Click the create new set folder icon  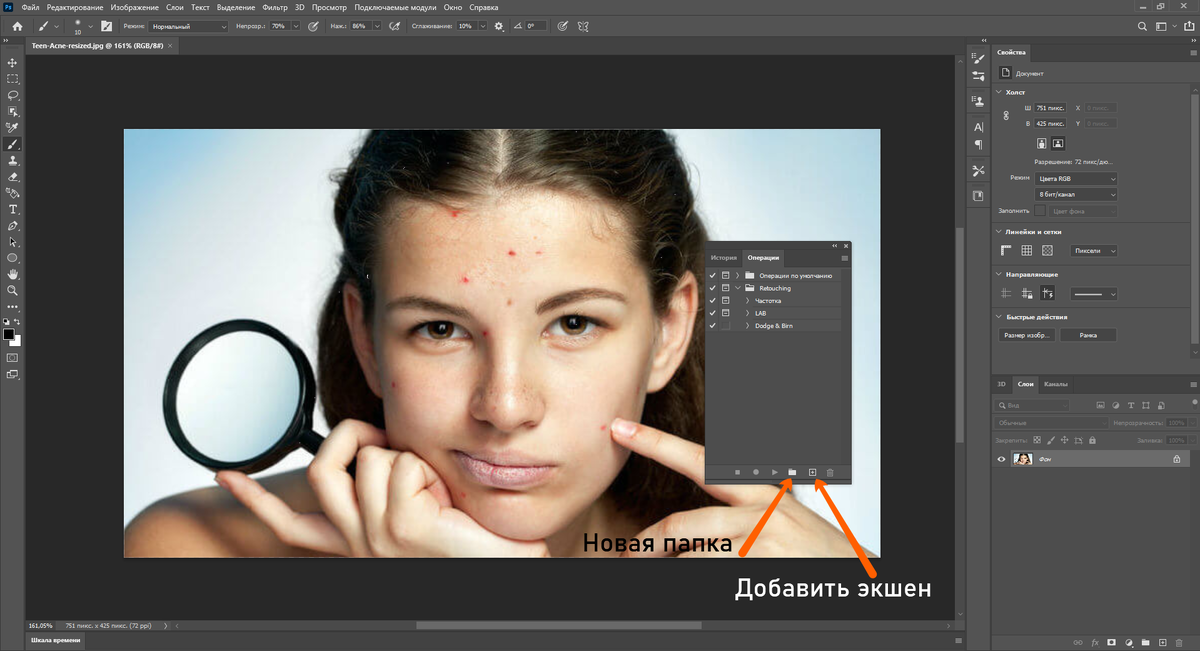click(792, 471)
